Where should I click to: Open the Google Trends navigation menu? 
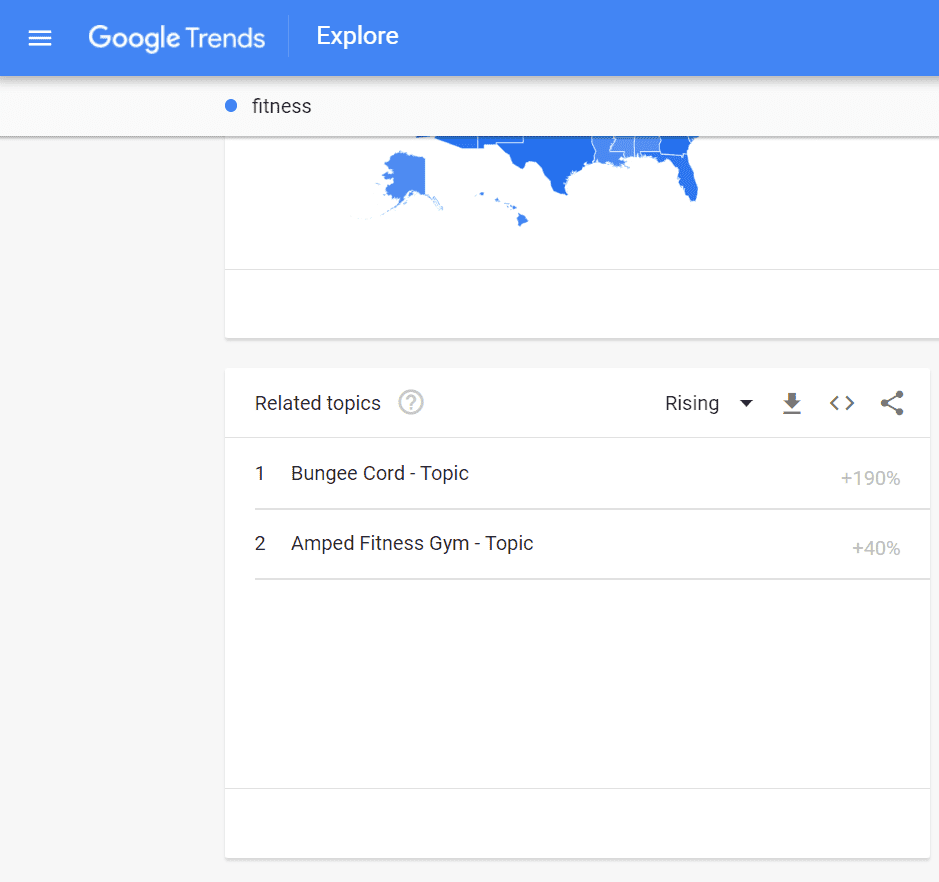tap(39, 37)
